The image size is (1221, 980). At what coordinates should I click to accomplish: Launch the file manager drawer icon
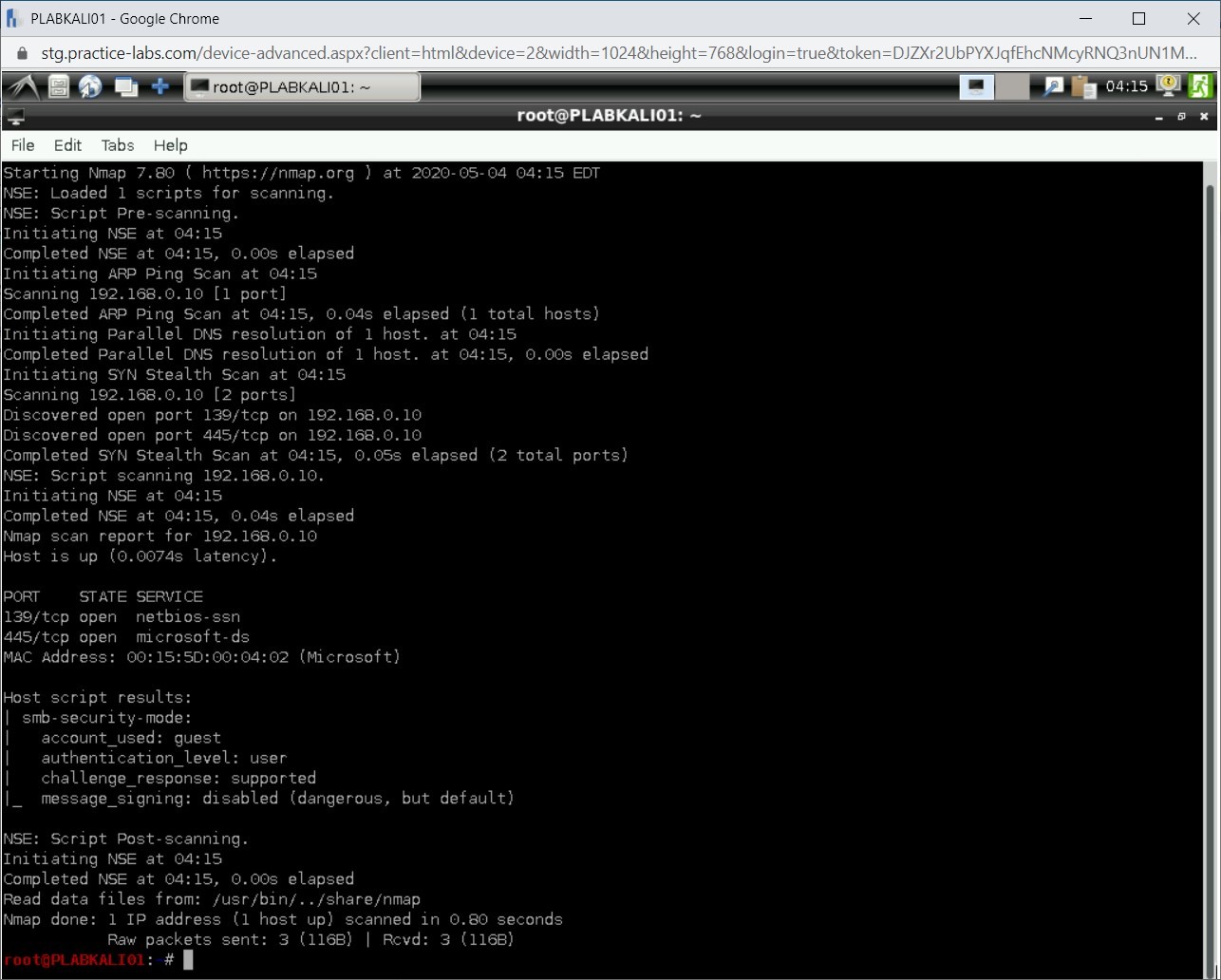point(59,87)
